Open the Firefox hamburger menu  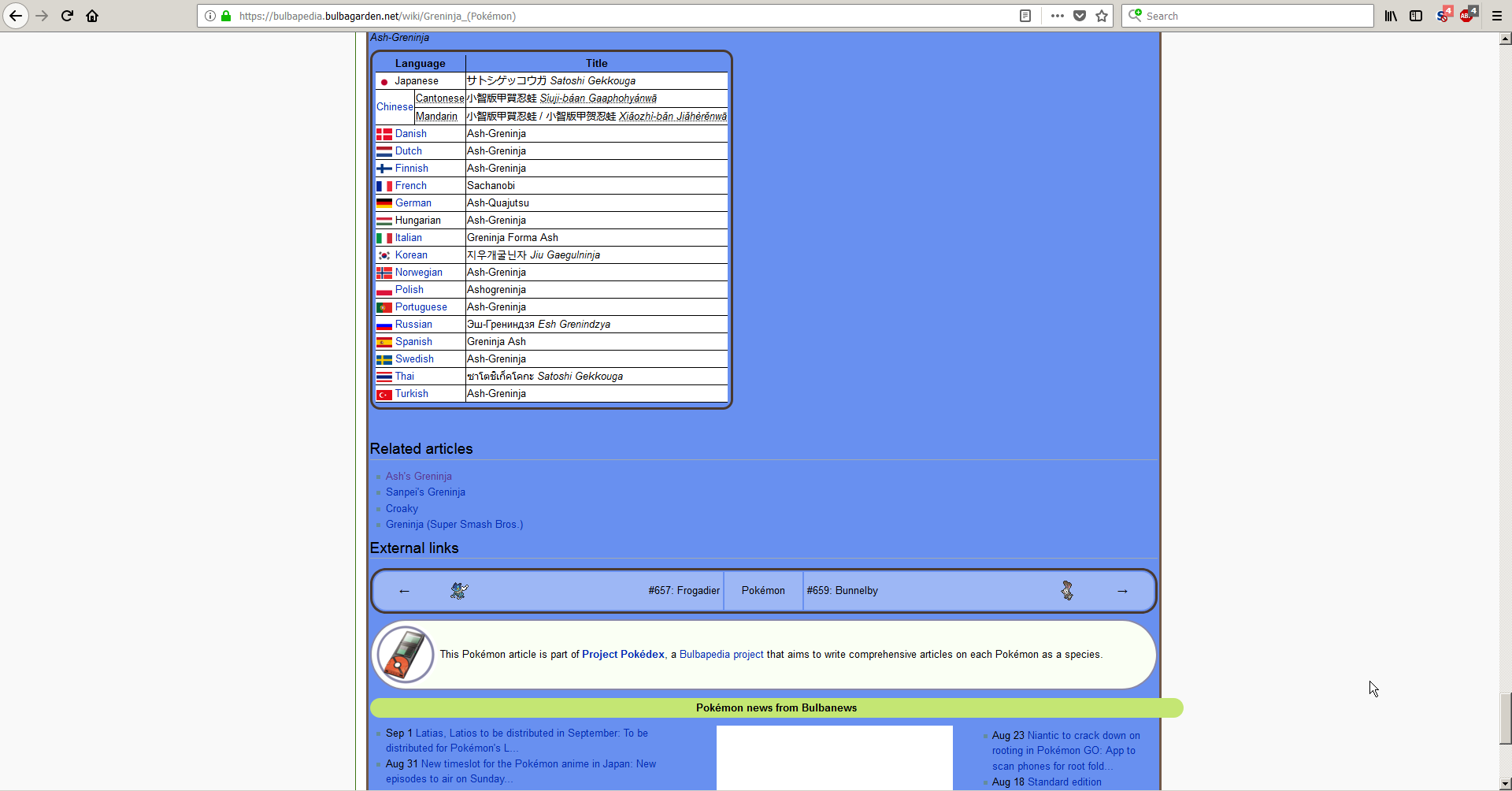(x=1497, y=16)
